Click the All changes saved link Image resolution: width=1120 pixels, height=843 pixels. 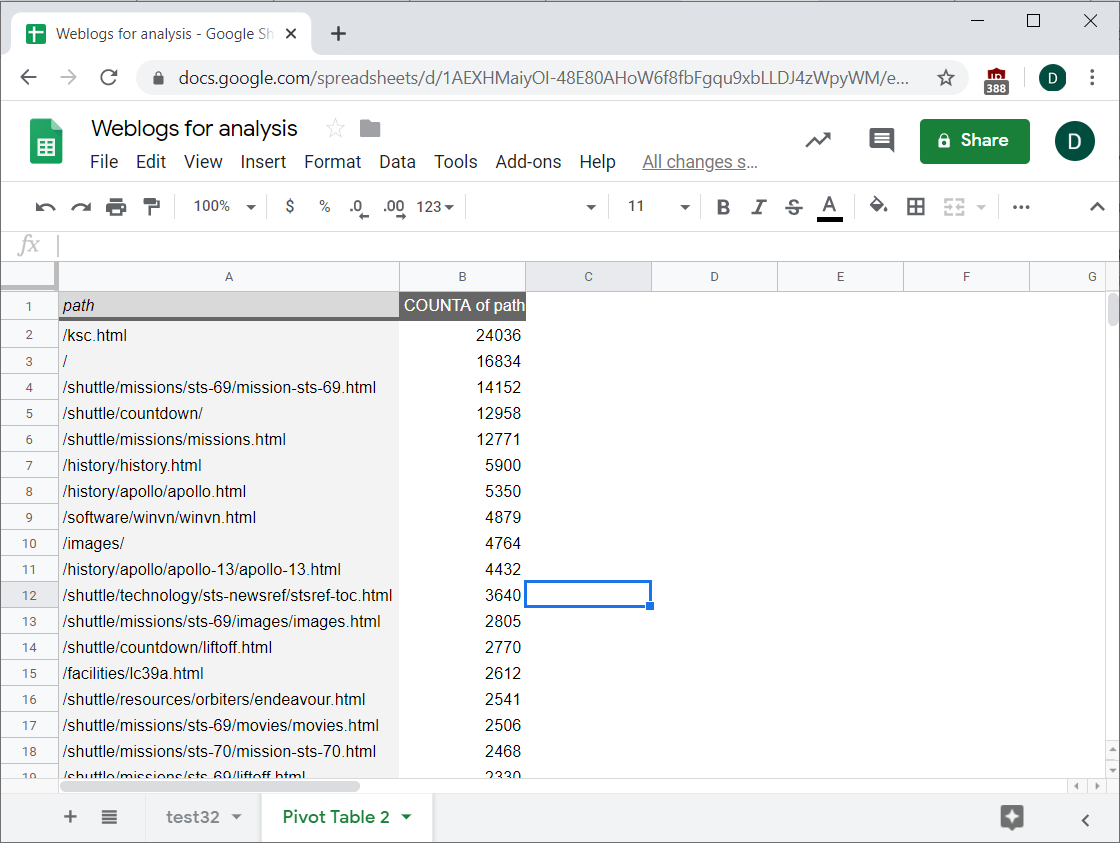[699, 162]
